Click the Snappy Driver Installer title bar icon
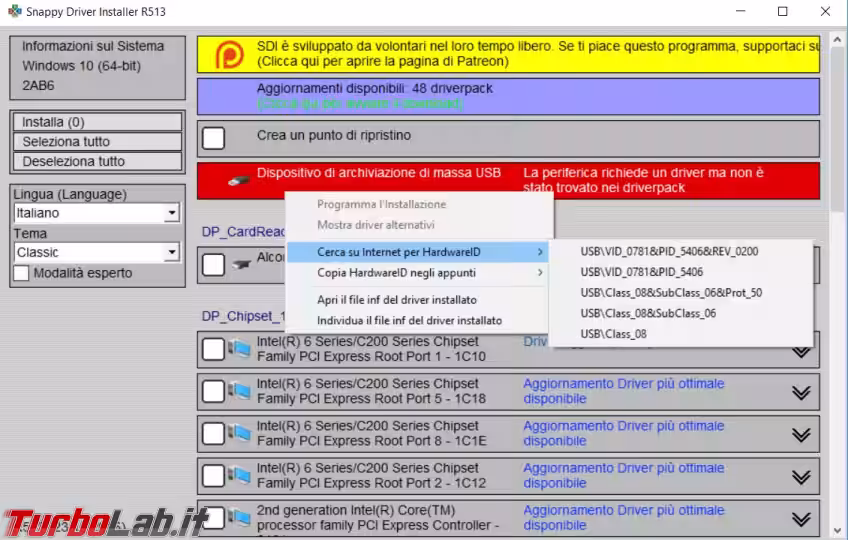Image resolution: width=848 pixels, height=540 pixels. click(13, 12)
